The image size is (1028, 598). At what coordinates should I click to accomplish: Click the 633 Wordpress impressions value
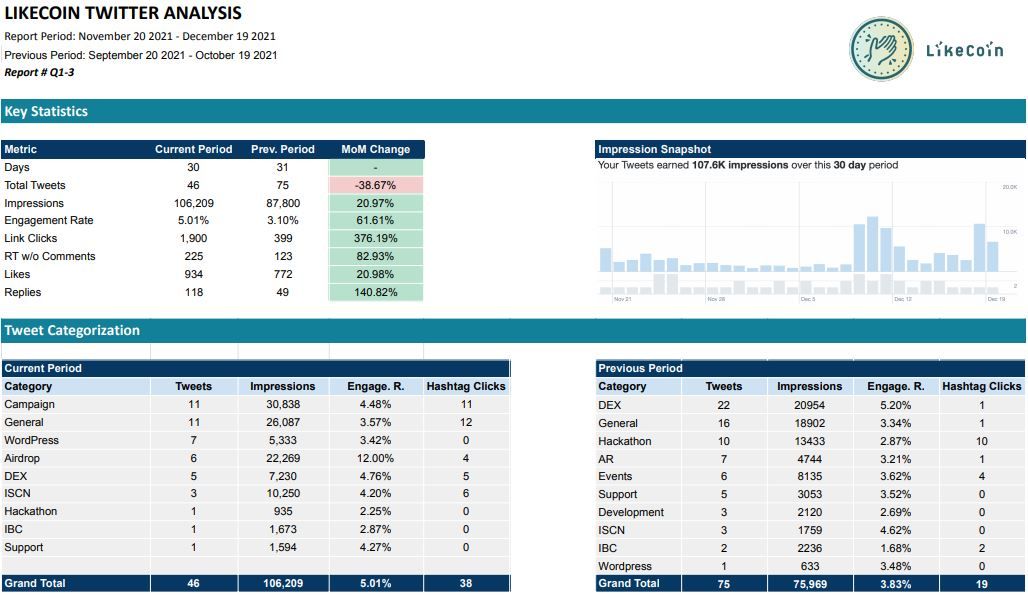tap(810, 566)
